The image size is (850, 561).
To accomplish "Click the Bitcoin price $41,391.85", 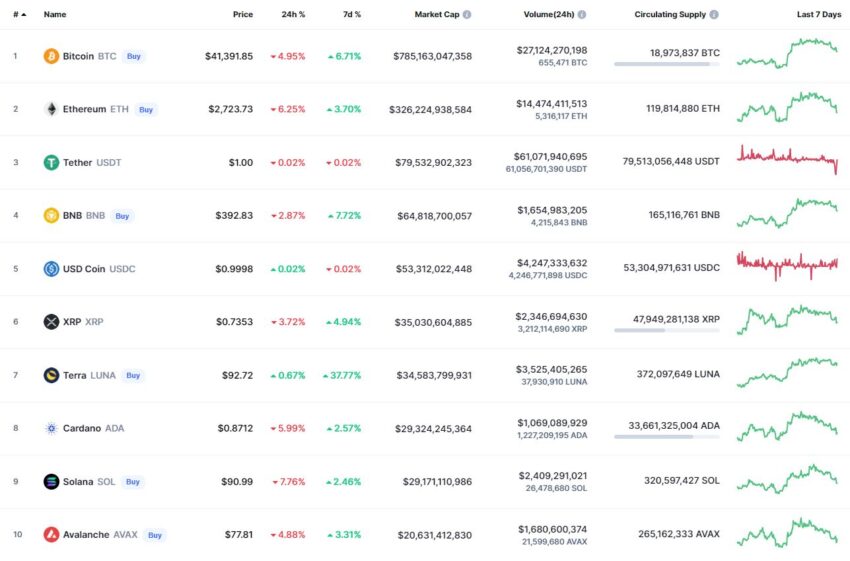I will point(229,56).
